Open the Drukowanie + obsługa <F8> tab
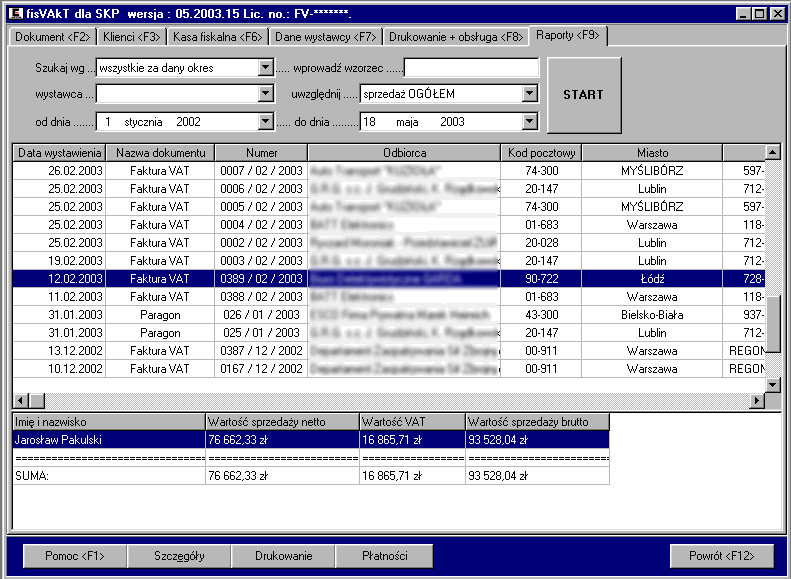The height and width of the screenshot is (579, 791). coord(455,36)
